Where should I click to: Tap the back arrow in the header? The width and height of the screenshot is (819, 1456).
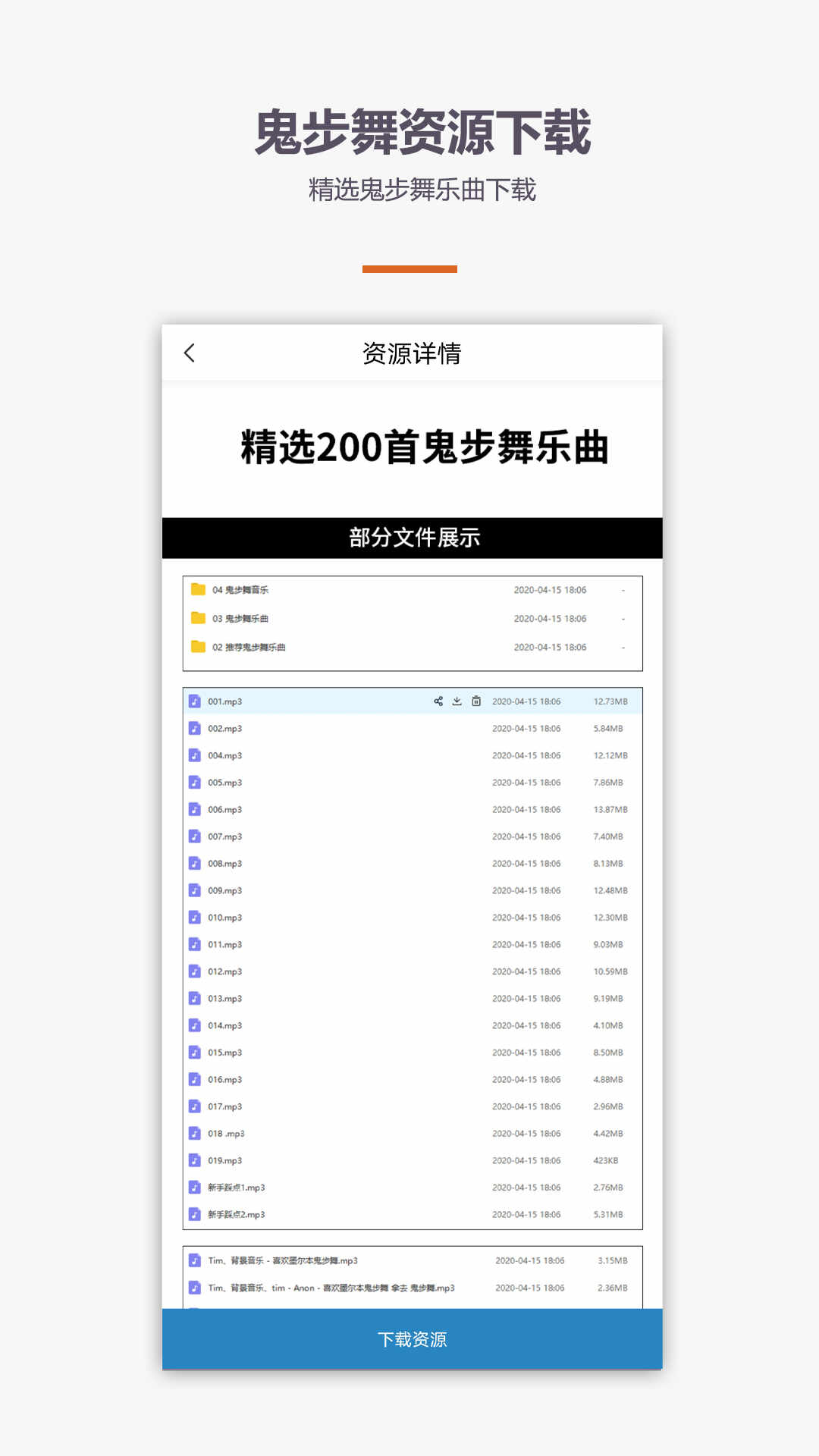point(190,353)
